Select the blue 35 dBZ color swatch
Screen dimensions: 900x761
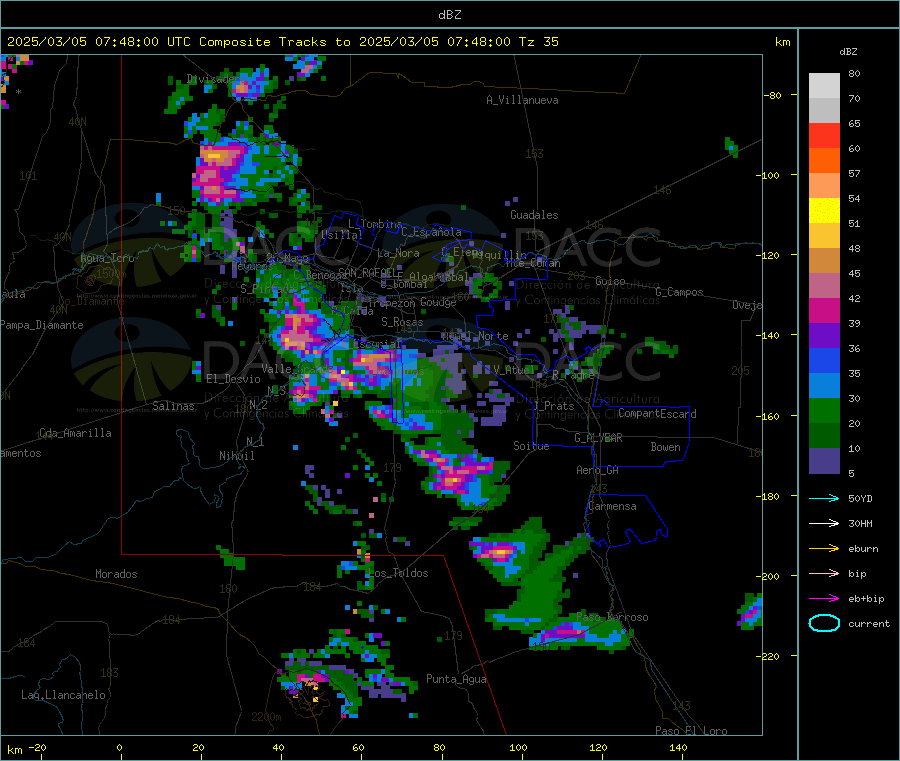[824, 360]
